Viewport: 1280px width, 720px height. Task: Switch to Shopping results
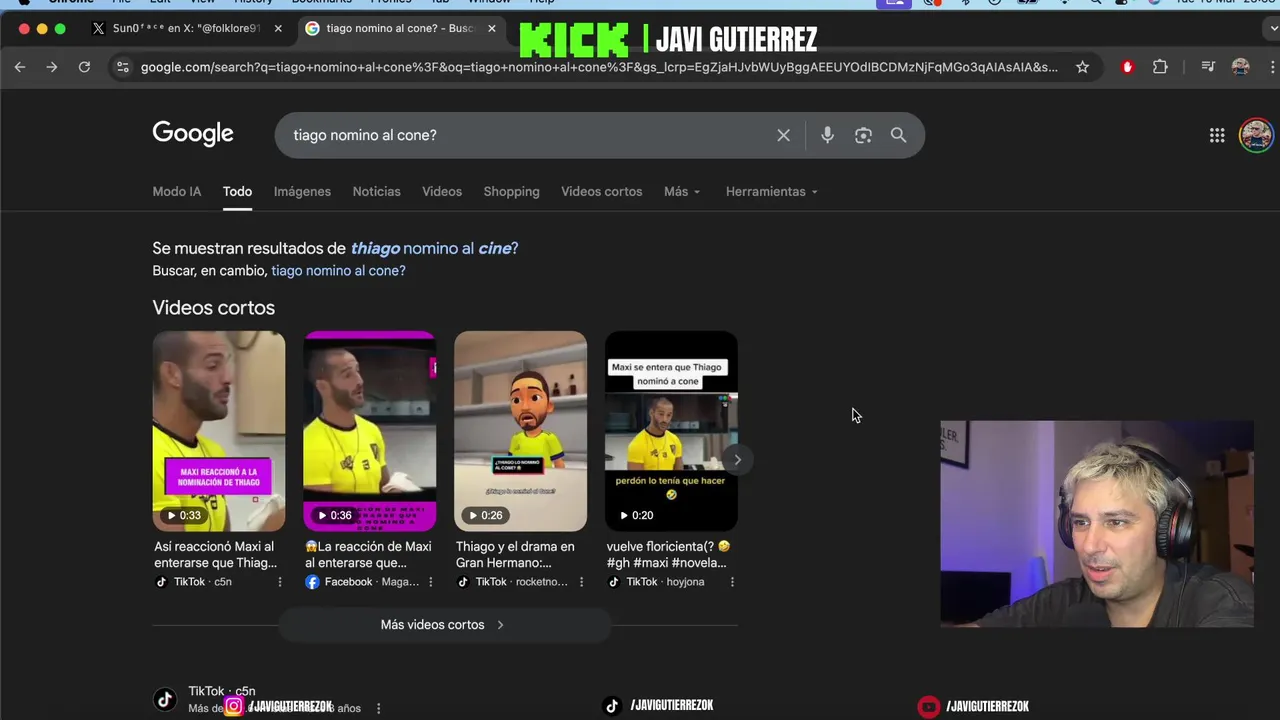click(x=511, y=191)
